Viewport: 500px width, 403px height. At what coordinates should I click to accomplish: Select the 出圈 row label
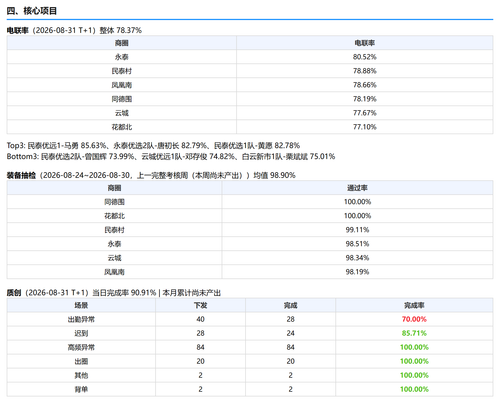[x=81, y=361]
